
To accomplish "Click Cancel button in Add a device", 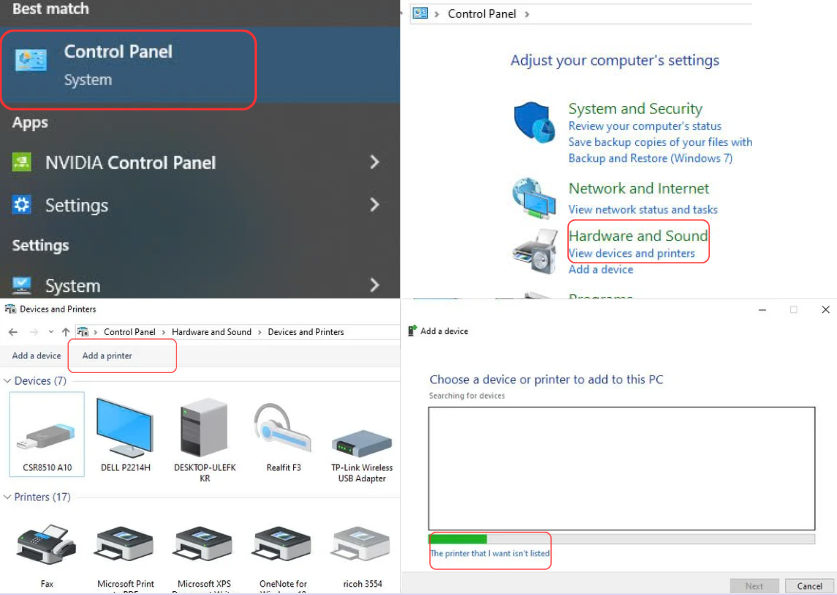I will [x=809, y=586].
